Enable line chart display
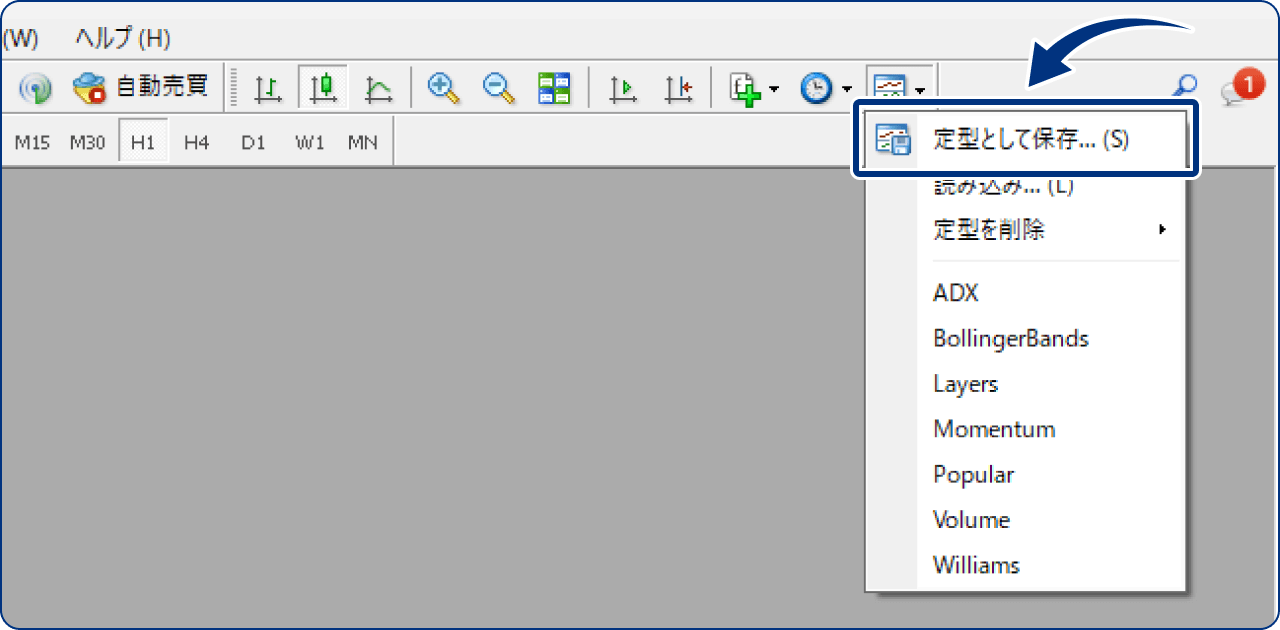This screenshot has width=1280, height=630. coord(378,89)
